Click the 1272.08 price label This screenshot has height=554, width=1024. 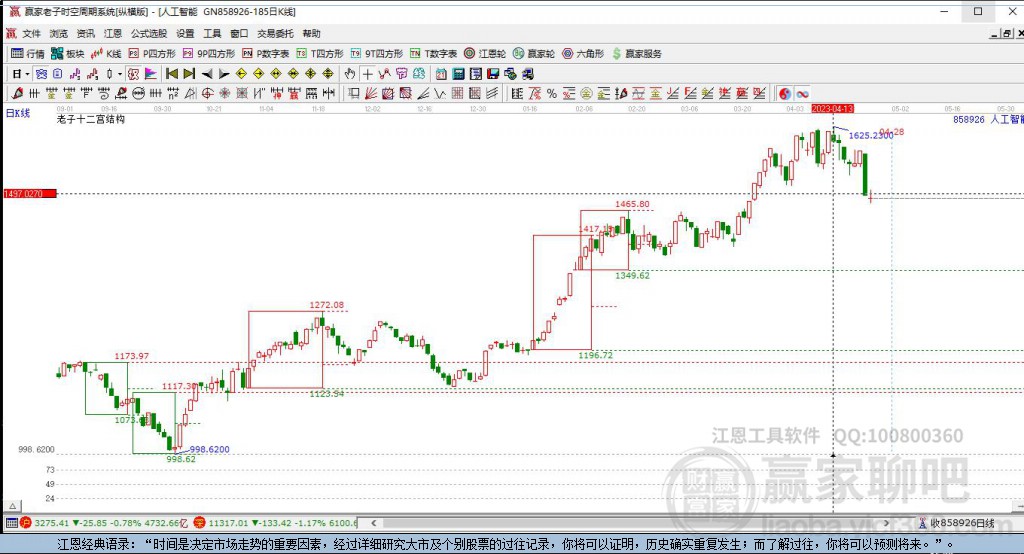click(x=327, y=305)
